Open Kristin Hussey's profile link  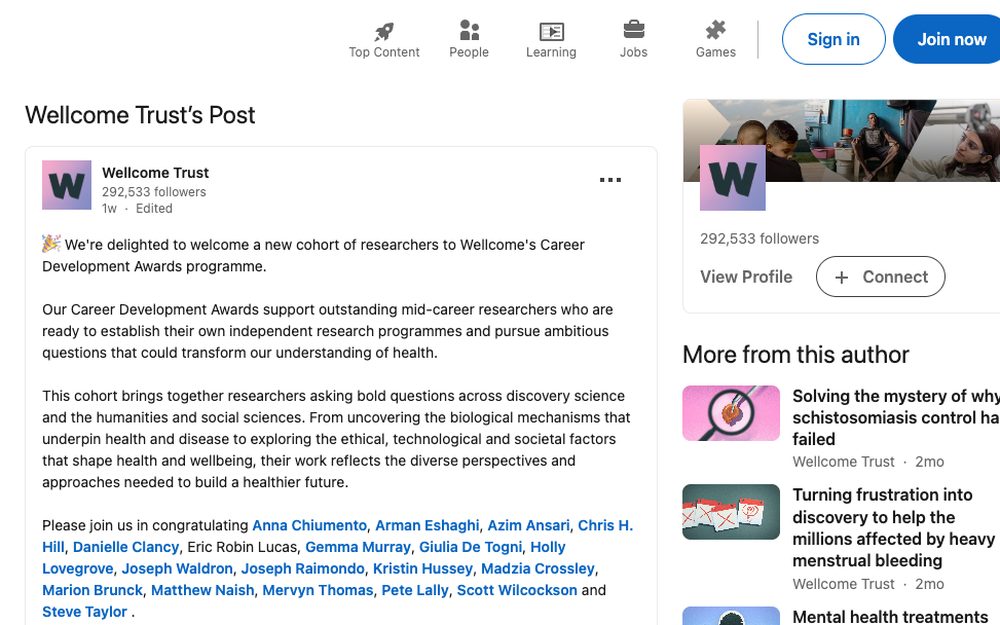423,569
